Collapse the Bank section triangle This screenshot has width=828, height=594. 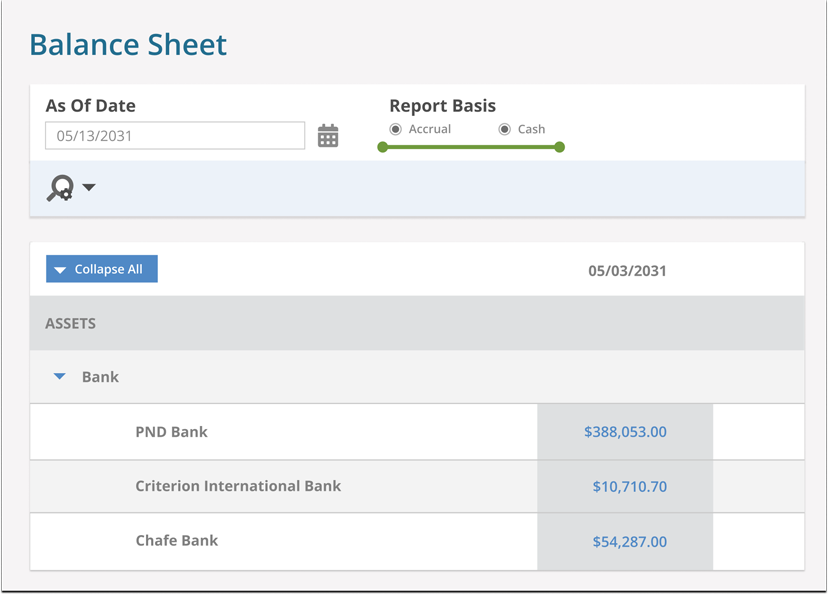click(x=60, y=376)
